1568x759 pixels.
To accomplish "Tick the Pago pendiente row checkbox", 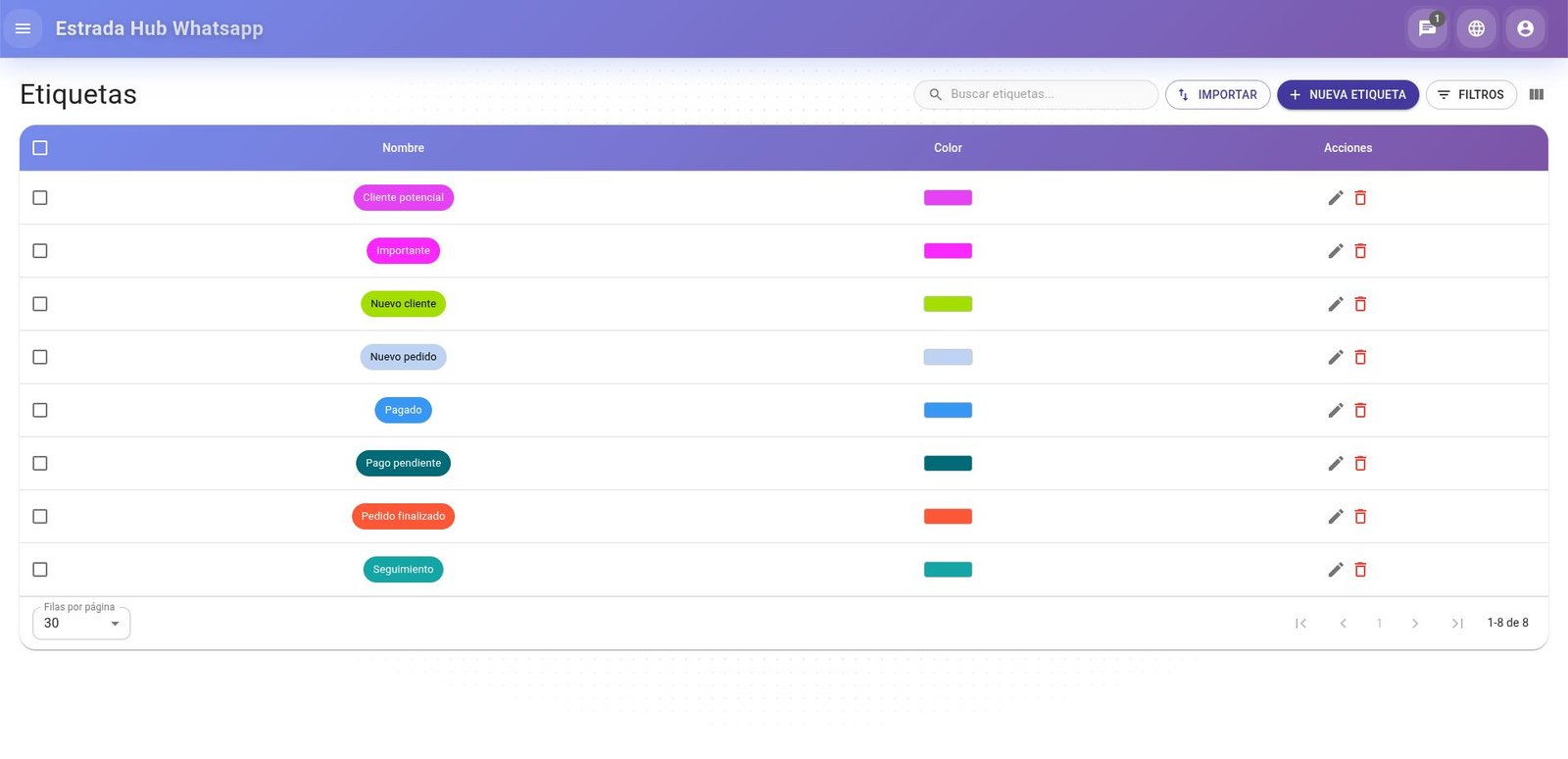I will point(40,463).
